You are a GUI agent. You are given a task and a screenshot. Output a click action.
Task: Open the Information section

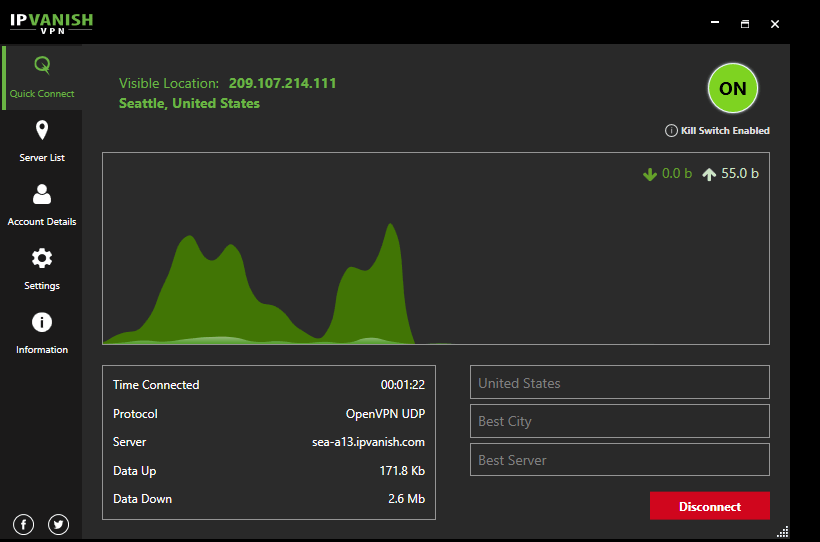tap(42, 333)
